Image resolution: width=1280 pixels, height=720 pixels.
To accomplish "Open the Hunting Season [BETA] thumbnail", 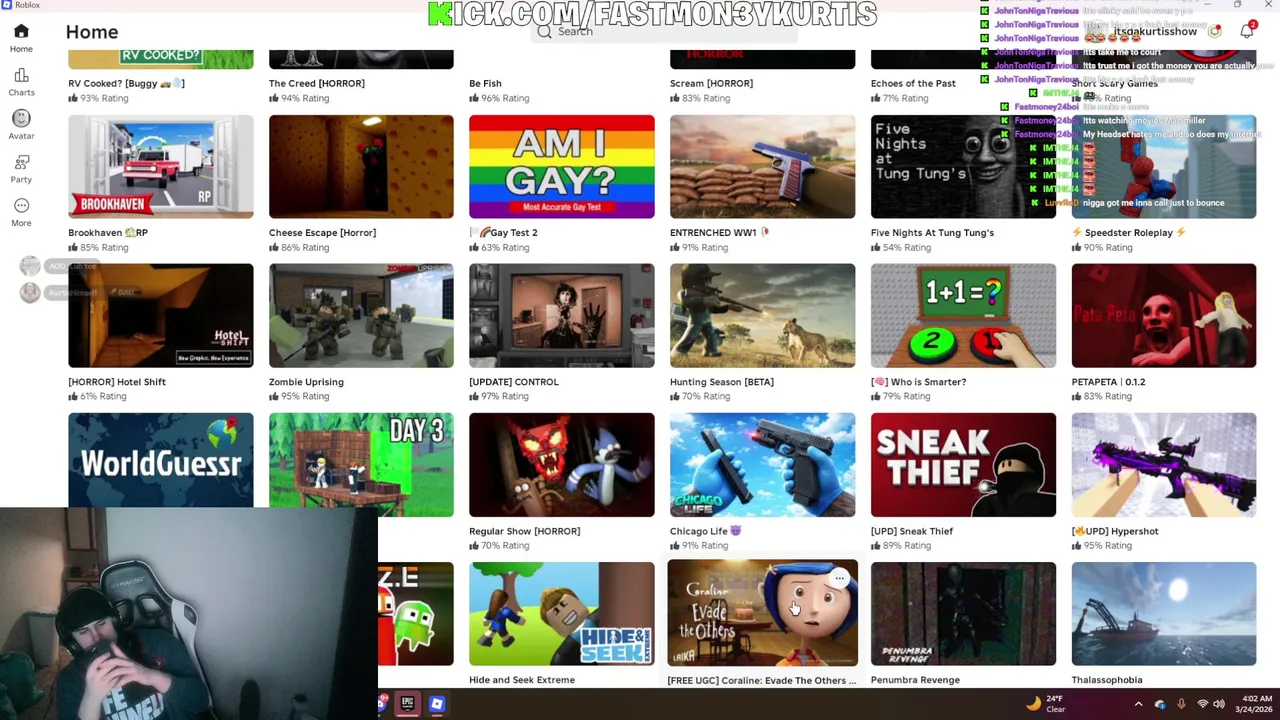I will (762, 315).
